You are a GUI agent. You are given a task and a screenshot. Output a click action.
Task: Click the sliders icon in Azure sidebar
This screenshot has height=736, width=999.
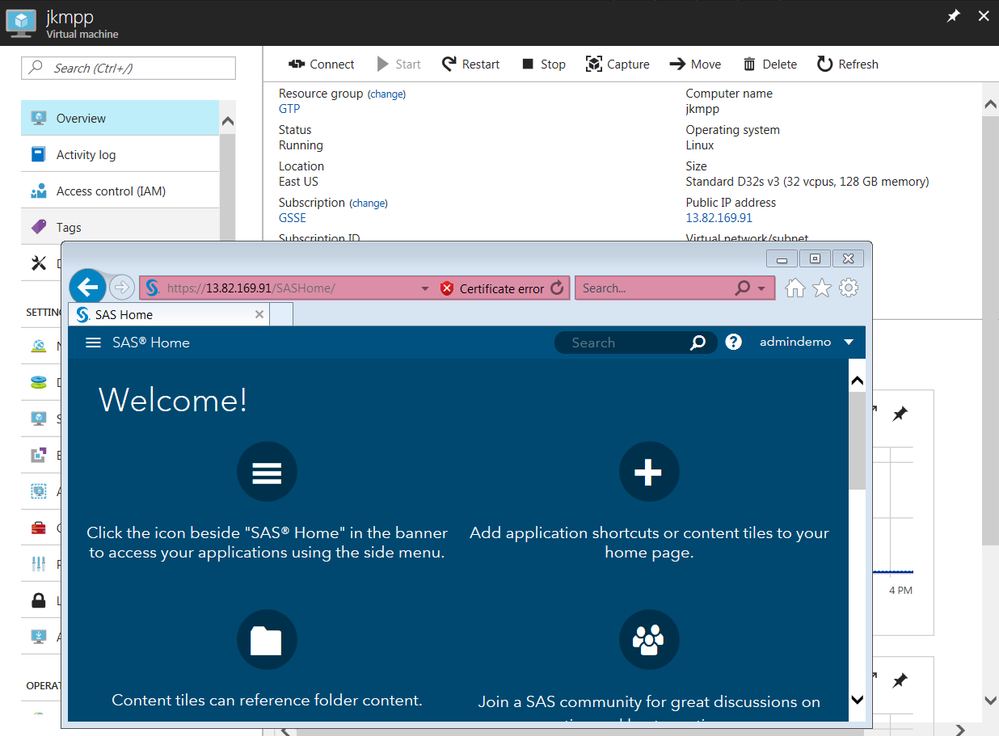tap(39, 564)
